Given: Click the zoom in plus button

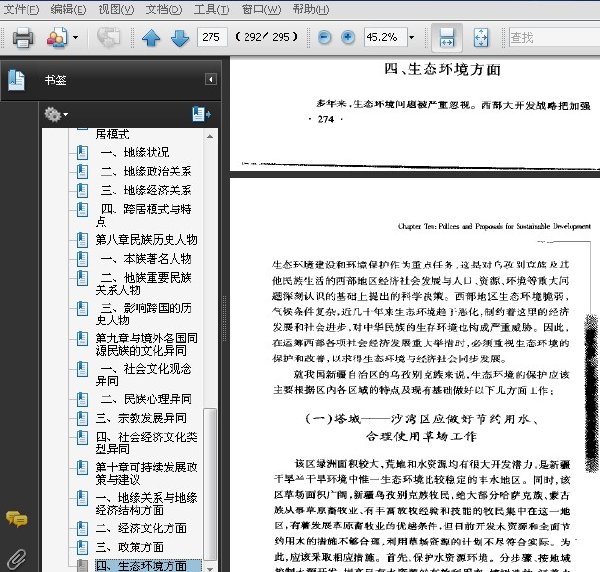Looking at the screenshot, I should (x=347, y=37).
